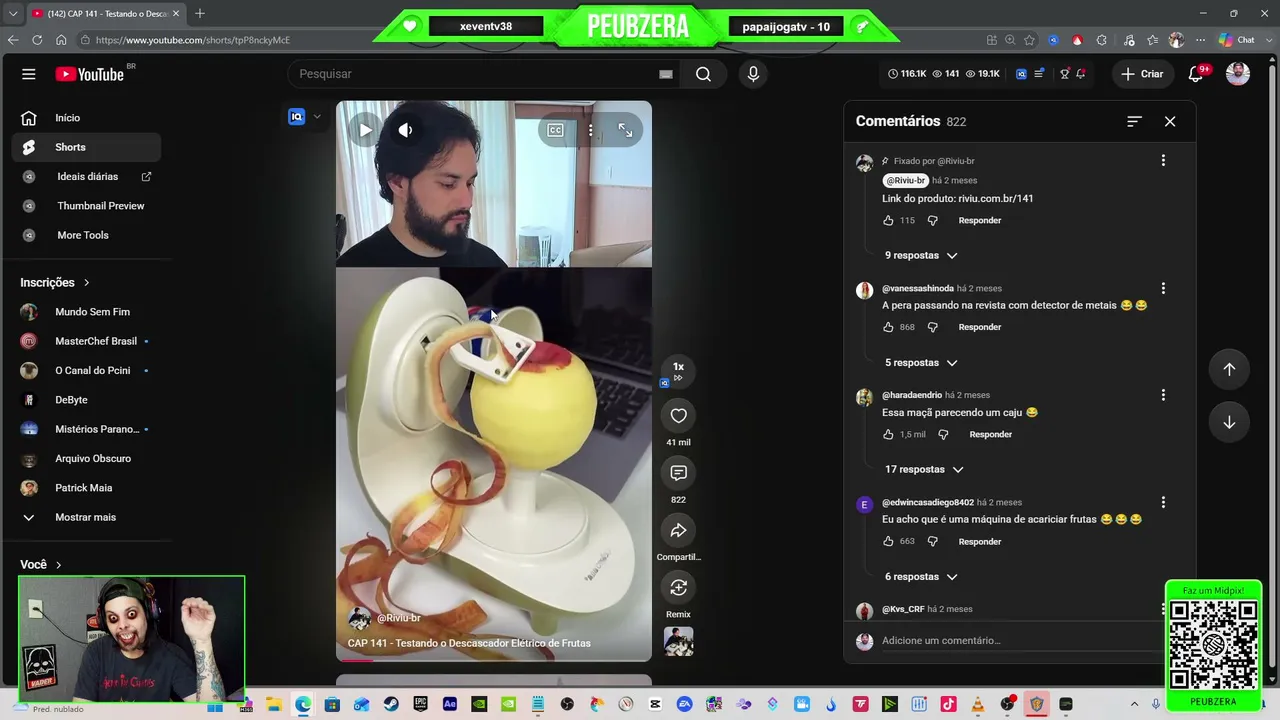This screenshot has height=720, width=1280.
Task: Reply to edwincasadiego8402's comment
Action: [980, 541]
